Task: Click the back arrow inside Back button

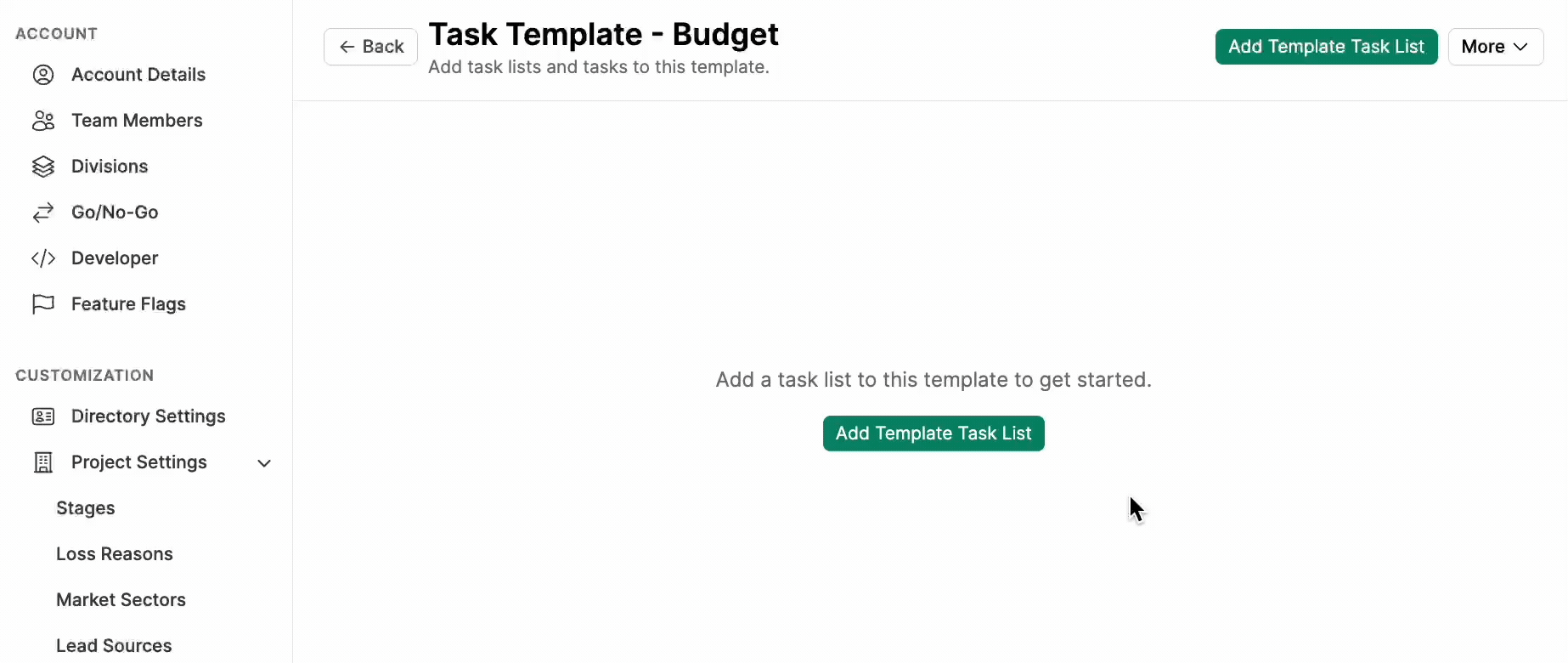Action: click(347, 47)
